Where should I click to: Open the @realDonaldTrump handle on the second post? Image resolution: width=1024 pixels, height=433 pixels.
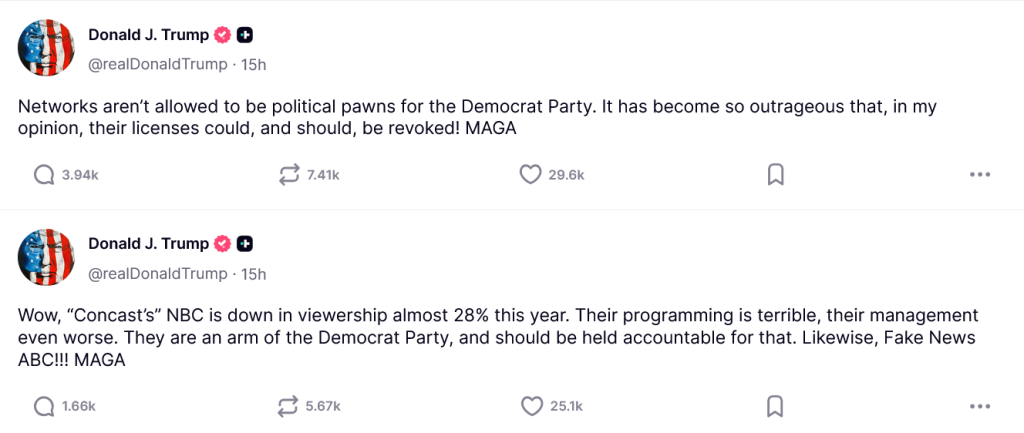coord(158,273)
